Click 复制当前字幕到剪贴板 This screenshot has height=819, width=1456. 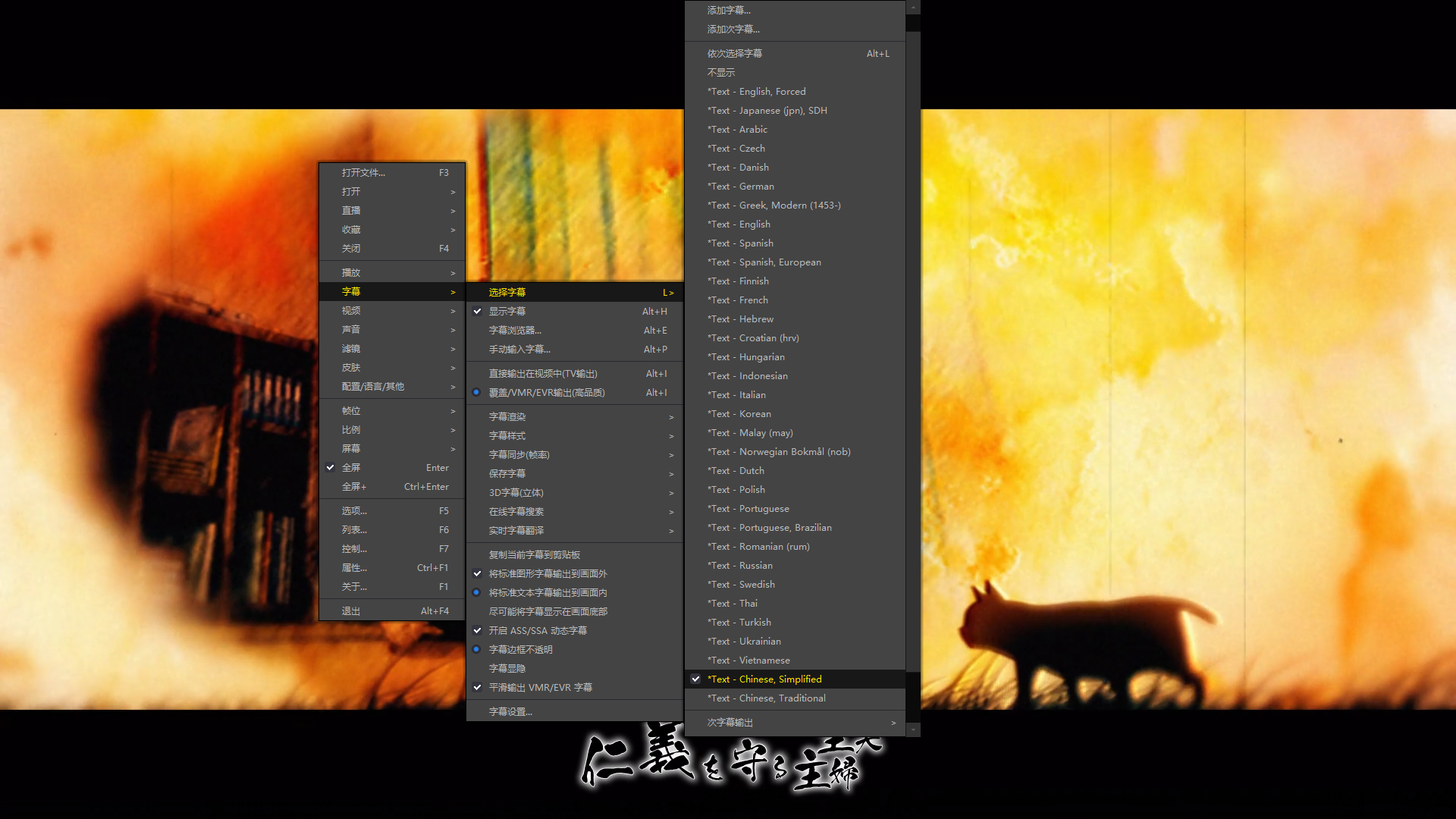[574, 555]
